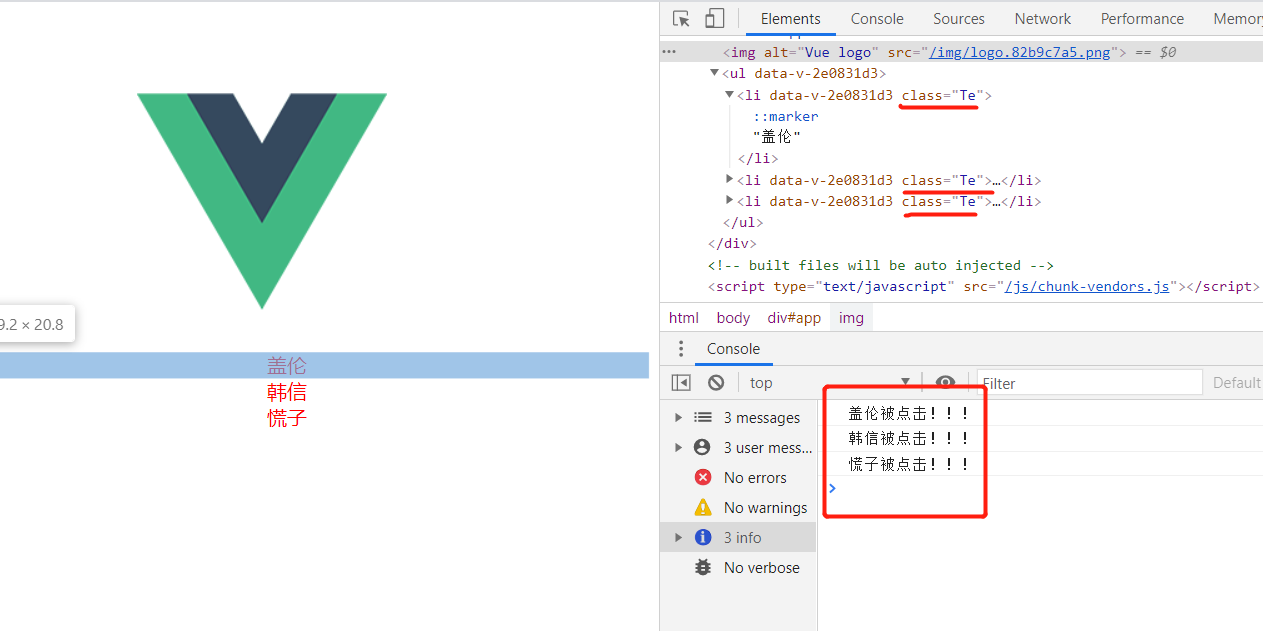Switch to the Network tab
1263x631 pixels.
(1043, 18)
